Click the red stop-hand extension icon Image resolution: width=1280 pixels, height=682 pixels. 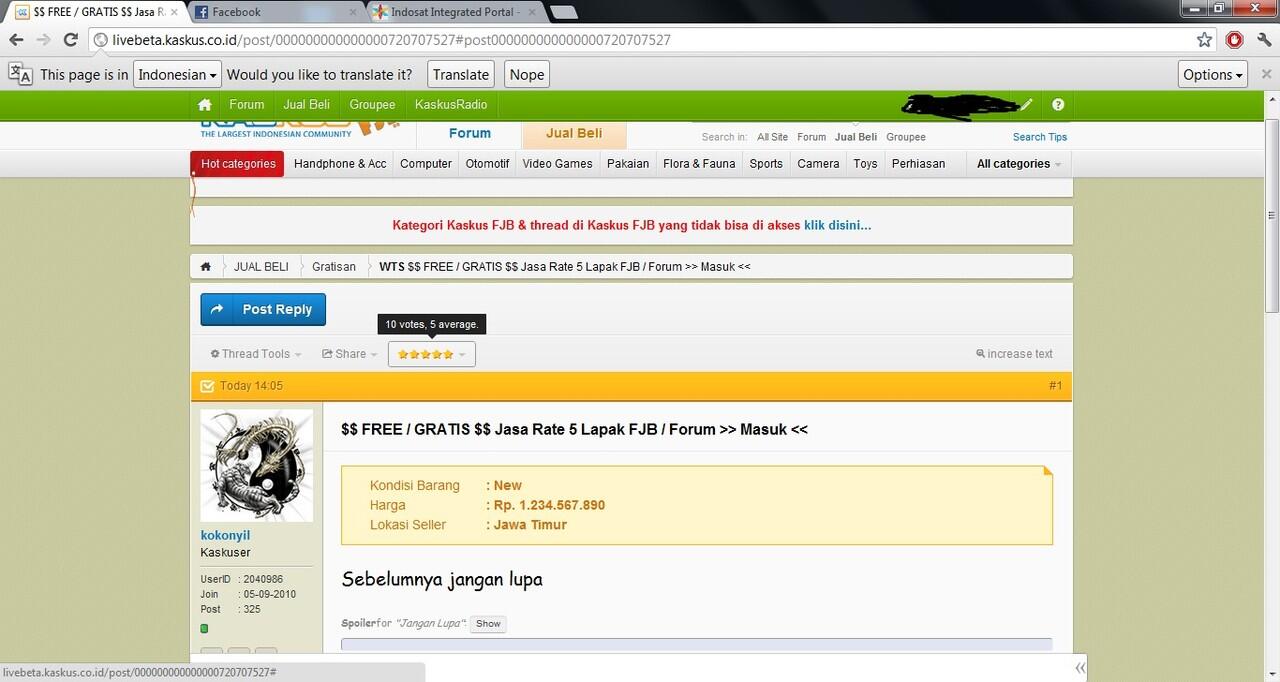click(x=1234, y=40)
